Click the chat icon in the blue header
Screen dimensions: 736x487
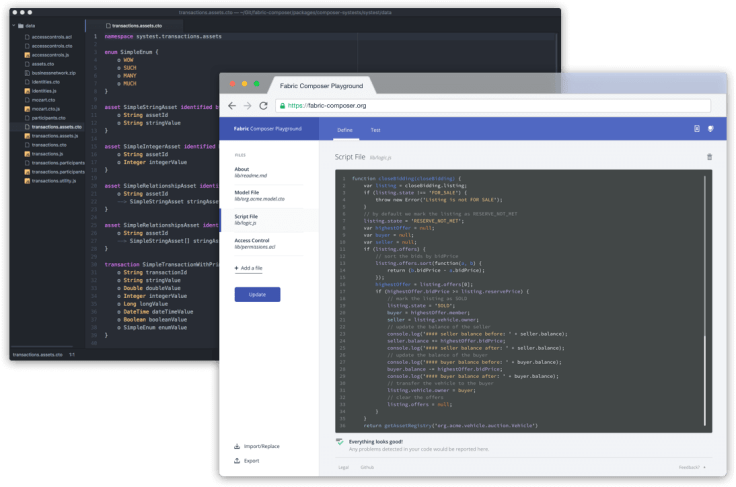click(710, 129)
